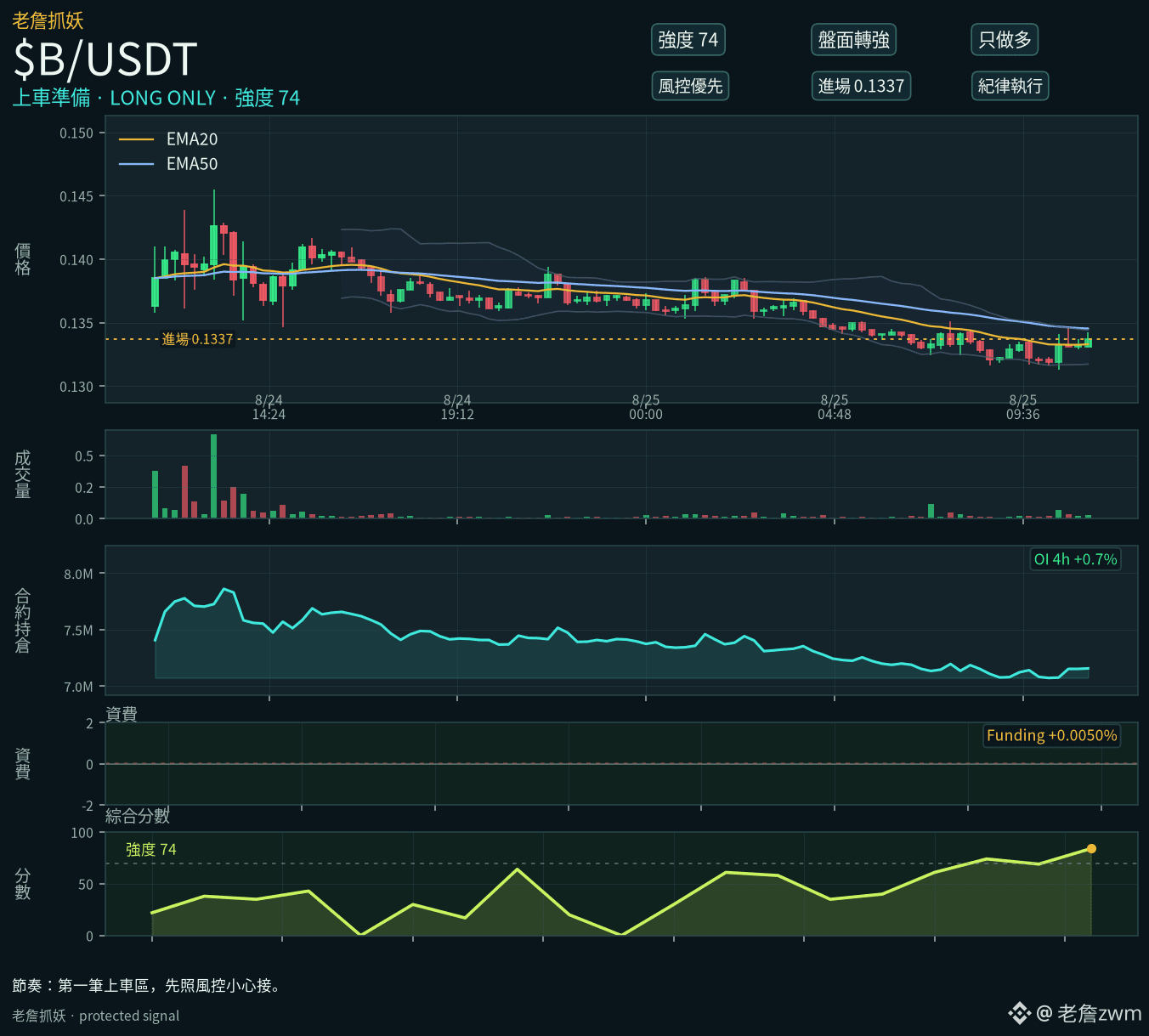
Task: Click the EMA50 legend label
Action: 192,164
